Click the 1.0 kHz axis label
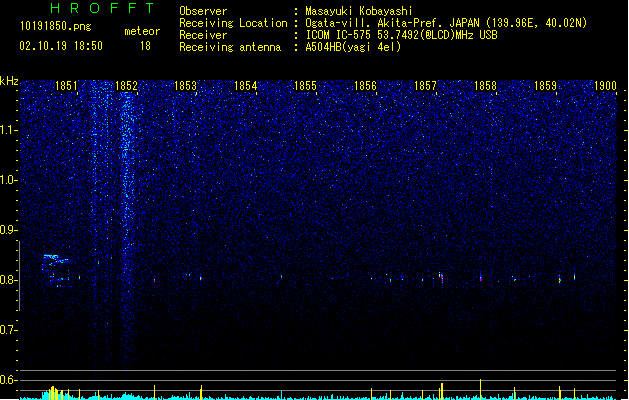This screenshot has height=400, width=629. (x=8, y=180)
